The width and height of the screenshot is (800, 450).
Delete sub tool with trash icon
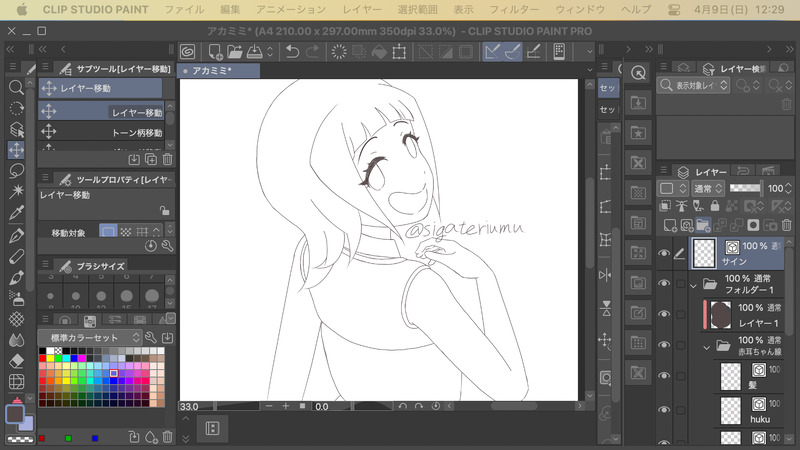click(x=167, y=160)
